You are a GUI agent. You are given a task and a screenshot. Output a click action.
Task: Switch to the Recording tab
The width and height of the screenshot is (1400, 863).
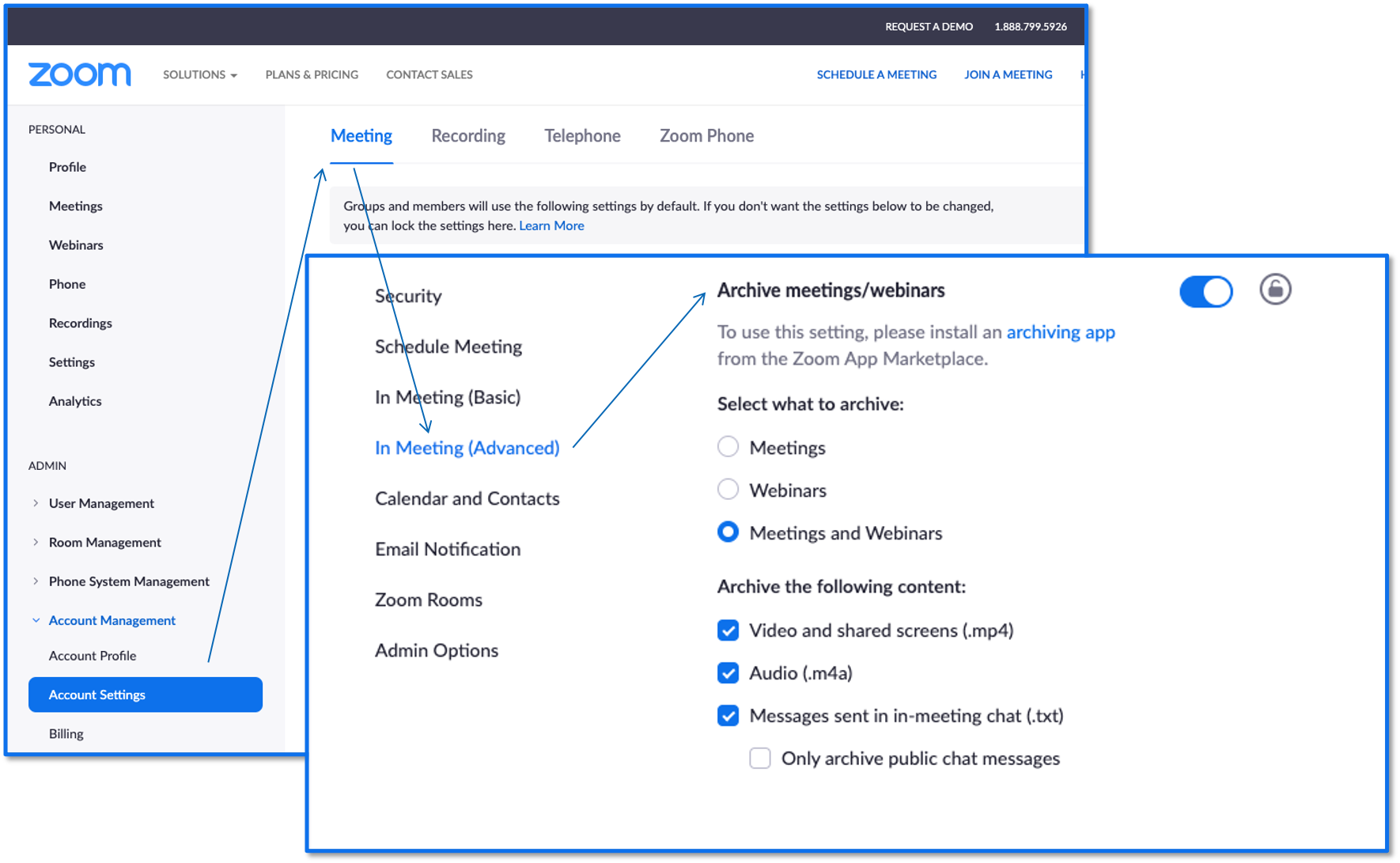click(468, 136)
